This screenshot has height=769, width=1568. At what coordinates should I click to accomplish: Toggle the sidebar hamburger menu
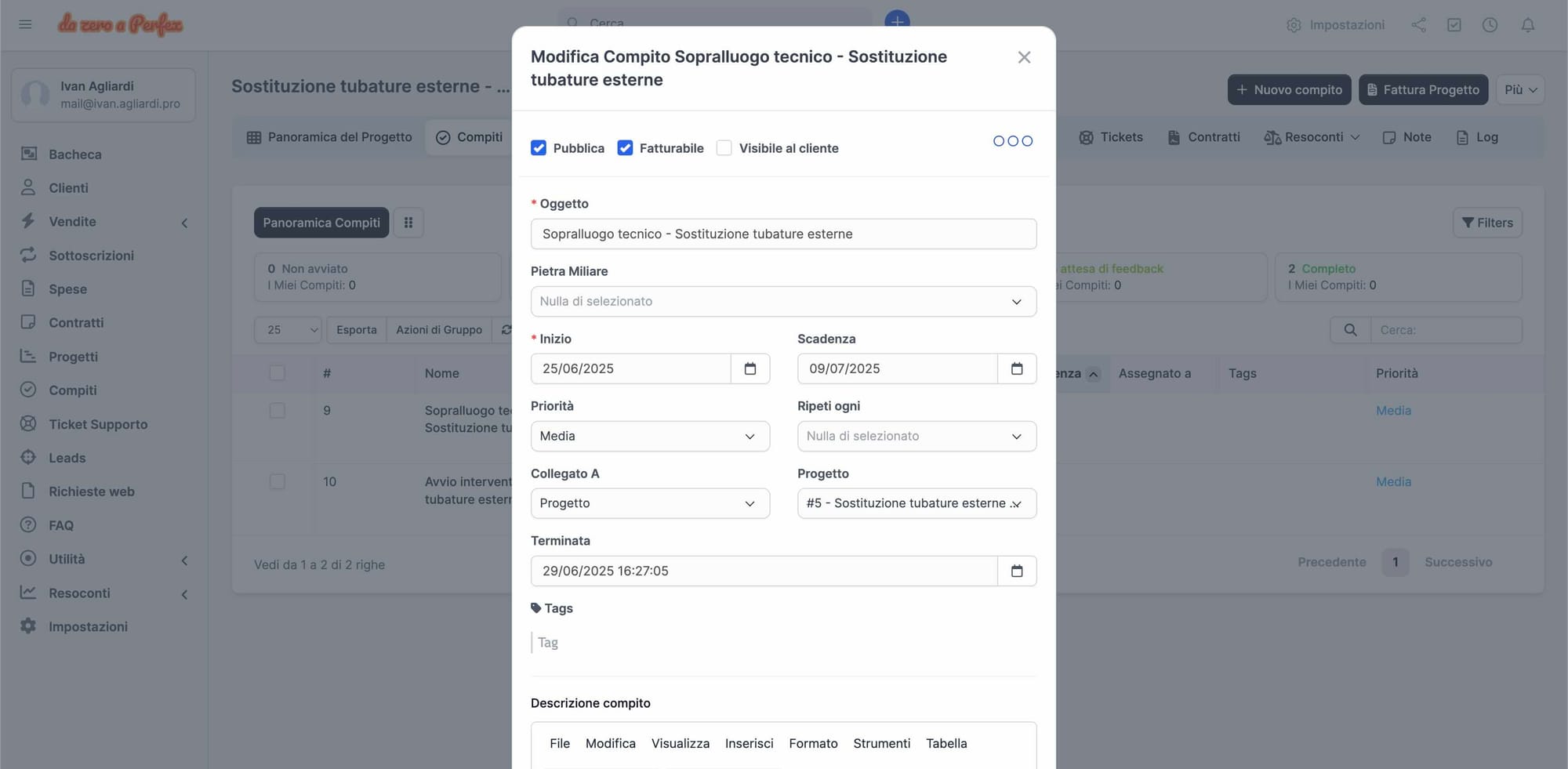pyautogui.click(x=25, y=24)
